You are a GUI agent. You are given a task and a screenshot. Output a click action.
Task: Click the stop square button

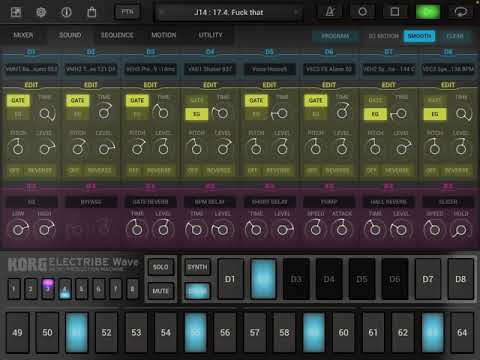point(395,12)
